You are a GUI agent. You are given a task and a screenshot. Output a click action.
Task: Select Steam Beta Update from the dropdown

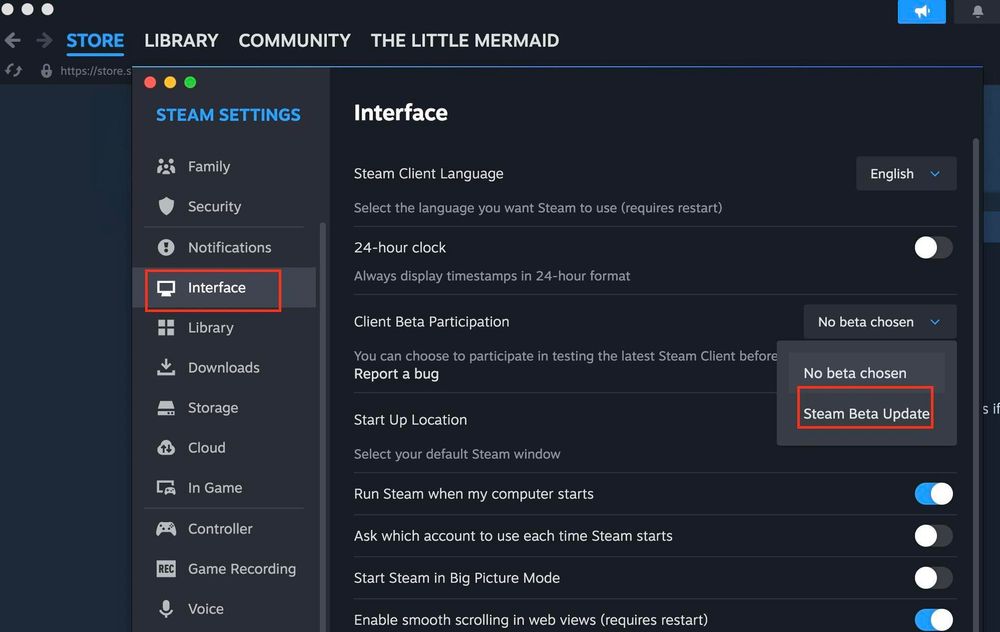pyautogui.click(x=865, y=412)
